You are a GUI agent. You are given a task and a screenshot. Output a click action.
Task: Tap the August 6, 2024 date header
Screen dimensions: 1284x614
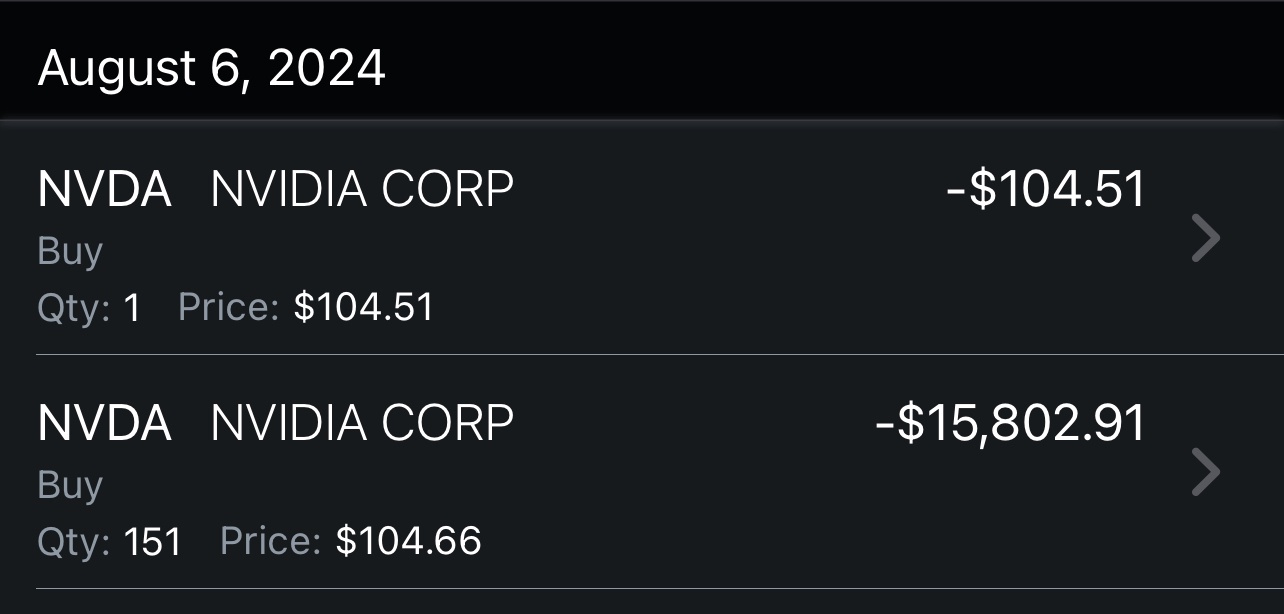pos(211,69)
